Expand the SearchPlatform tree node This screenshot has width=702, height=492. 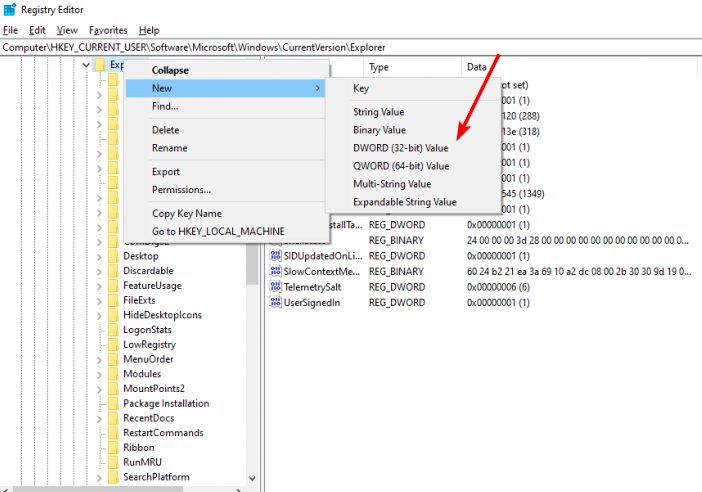coord(99,477)
